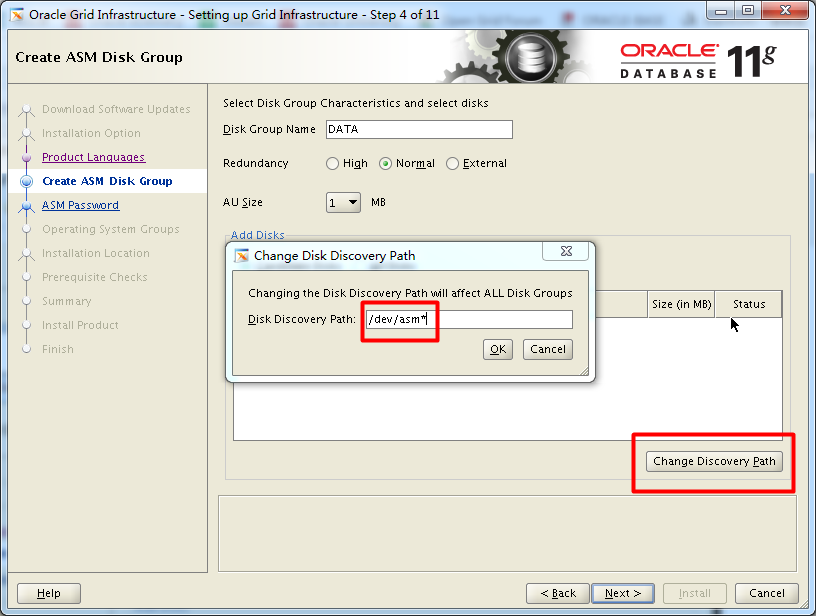Cancel the installer at bottom right
816x616 pixels.
click(767, 593)
